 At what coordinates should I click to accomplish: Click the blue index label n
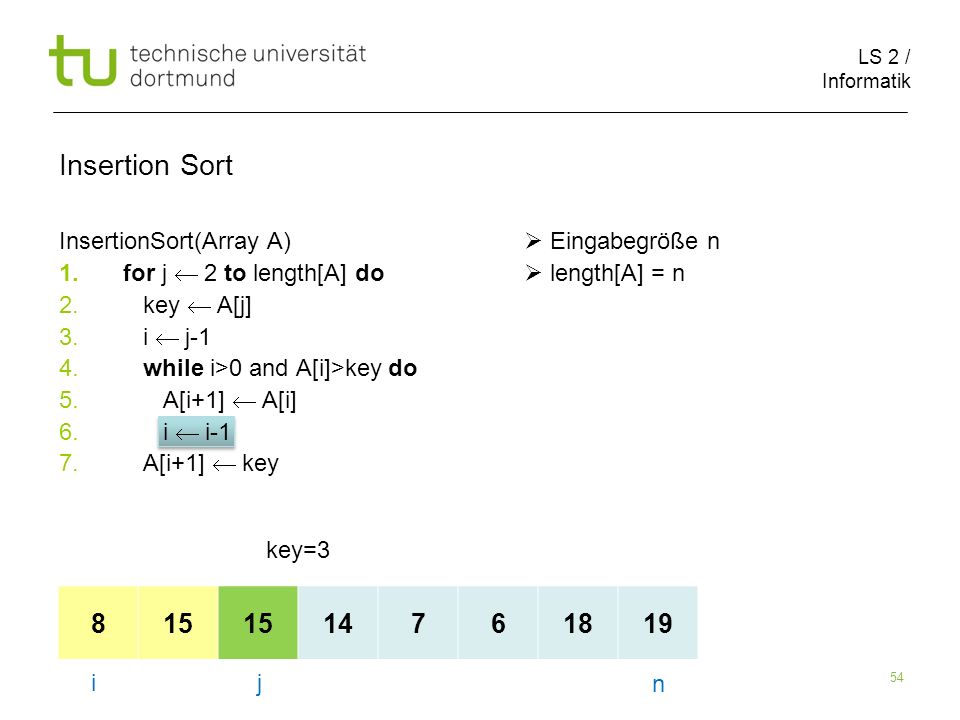coord(658,684)
